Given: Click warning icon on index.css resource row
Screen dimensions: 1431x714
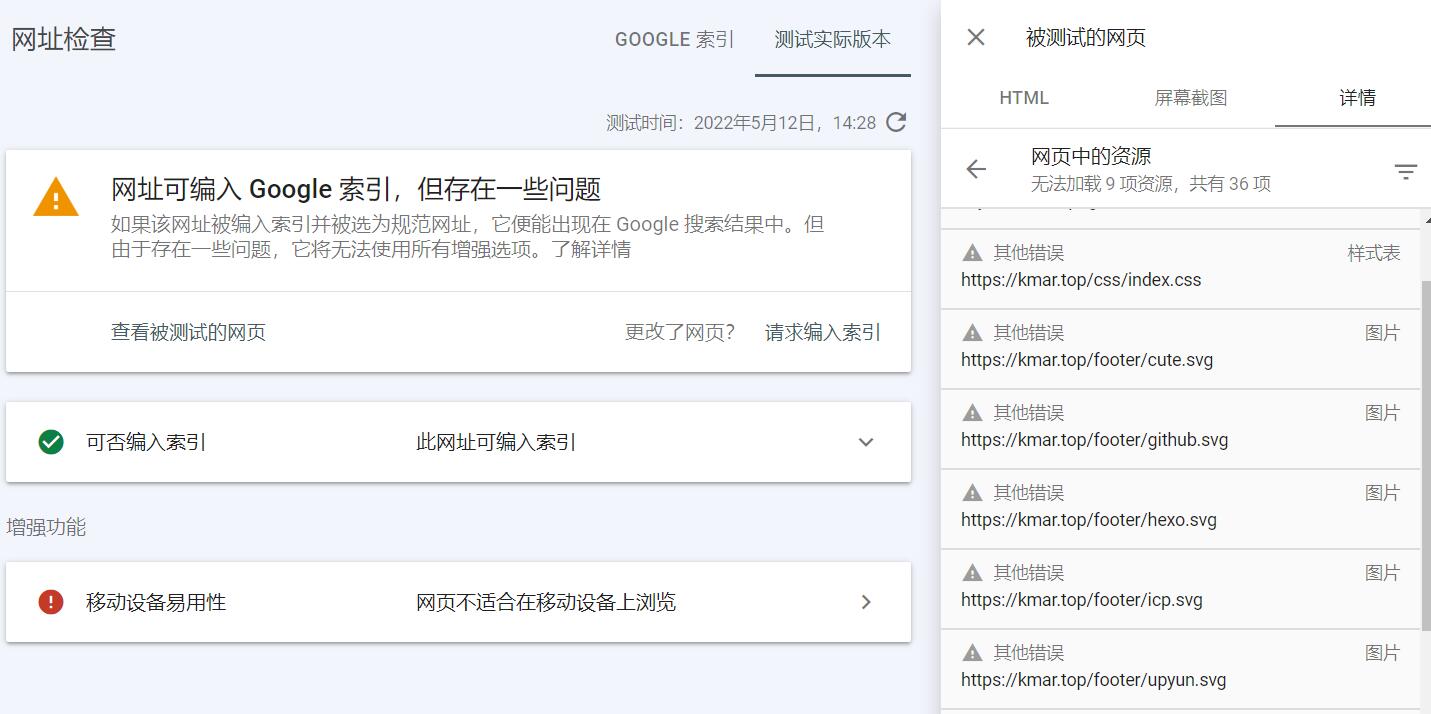Looking at the screenshot, I should coord(972,253).
